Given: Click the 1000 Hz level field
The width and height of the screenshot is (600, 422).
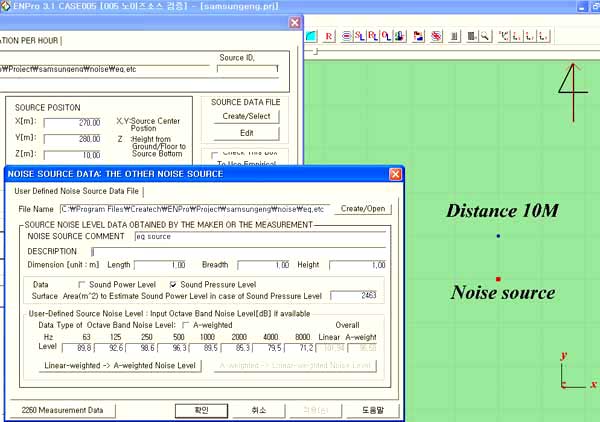Looking at the screenshot, I should tap(204, 348).
